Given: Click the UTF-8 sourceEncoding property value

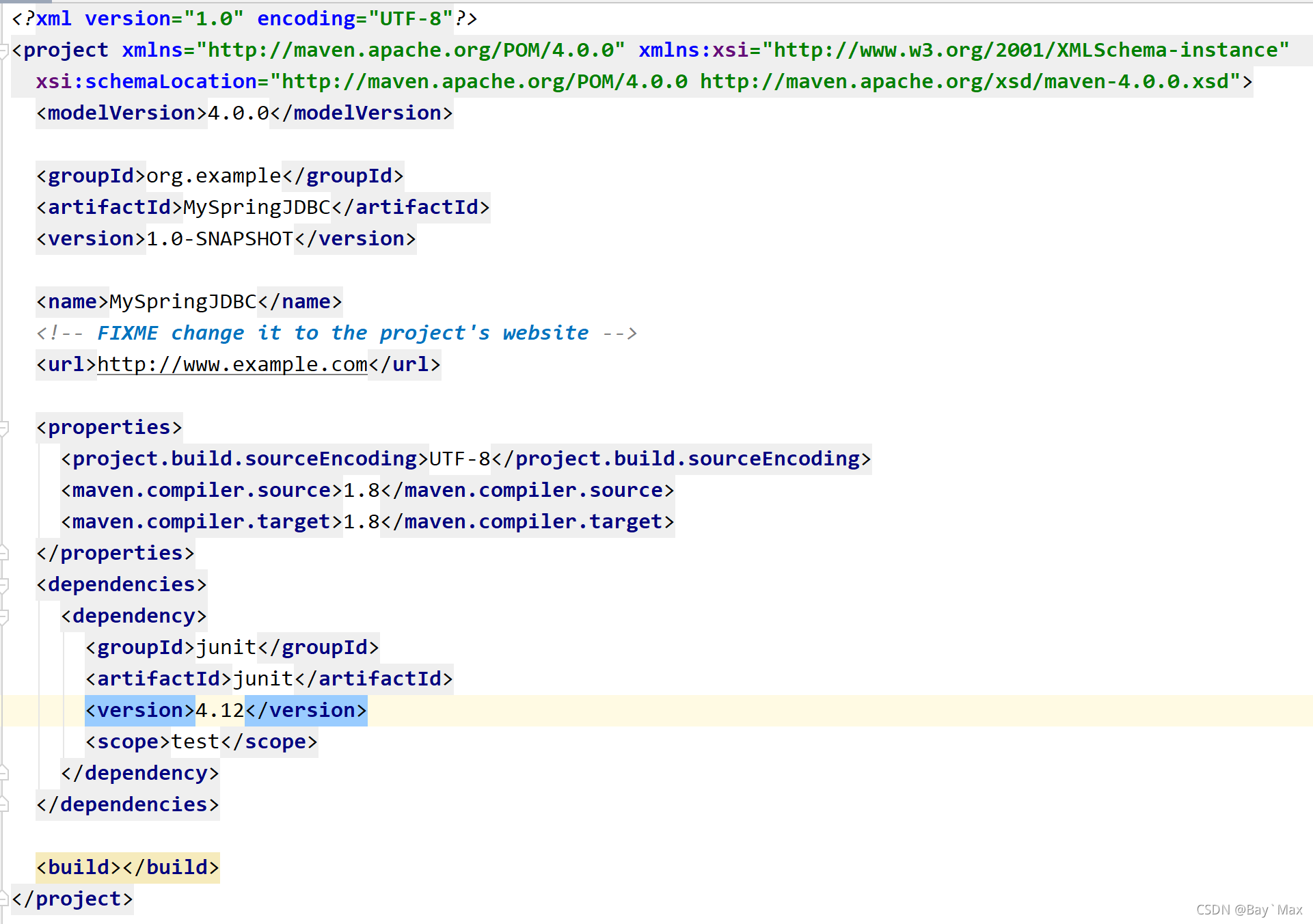Looking at the screenshot, I should pyautogui.click(x=459, y=459).
